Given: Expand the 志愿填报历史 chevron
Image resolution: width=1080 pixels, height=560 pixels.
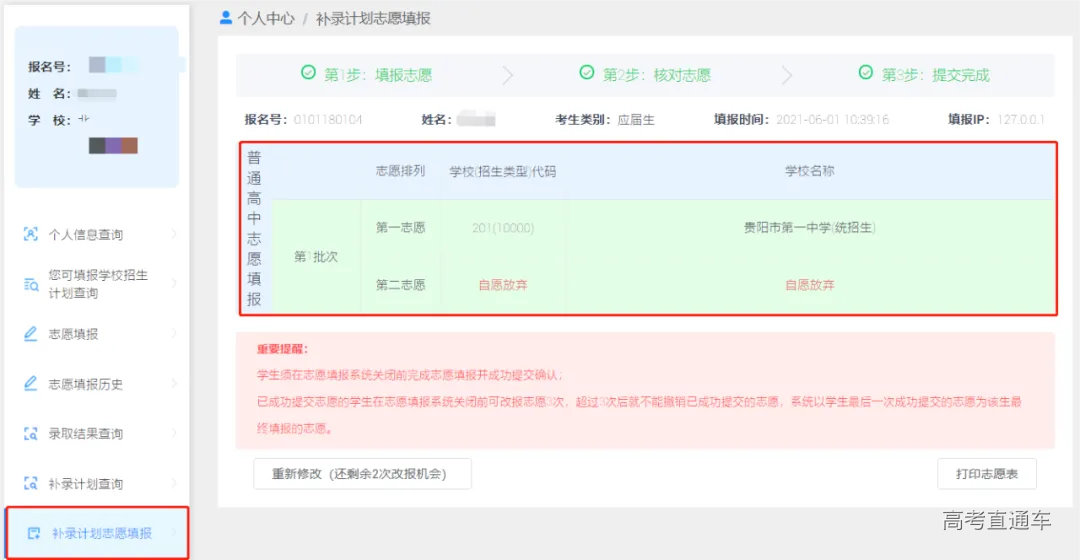Looking at the screenshot, I should pyautogui.click(x=174, y=383).
